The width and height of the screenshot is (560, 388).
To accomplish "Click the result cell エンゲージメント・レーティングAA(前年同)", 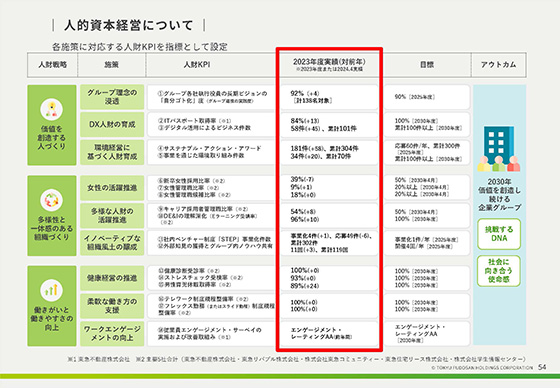I will pos(329,333).
